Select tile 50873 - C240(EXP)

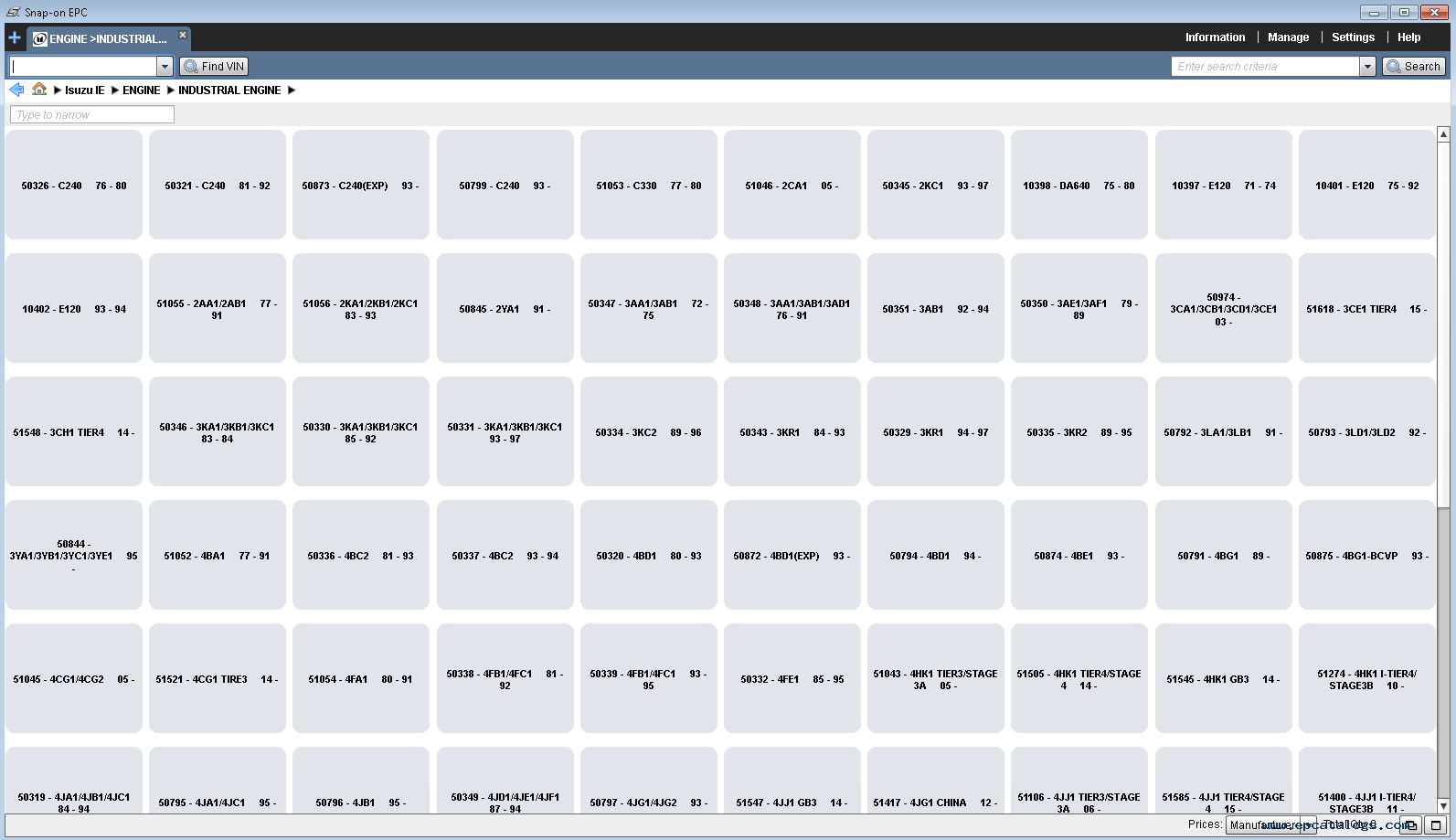click(x=361, y=185)
